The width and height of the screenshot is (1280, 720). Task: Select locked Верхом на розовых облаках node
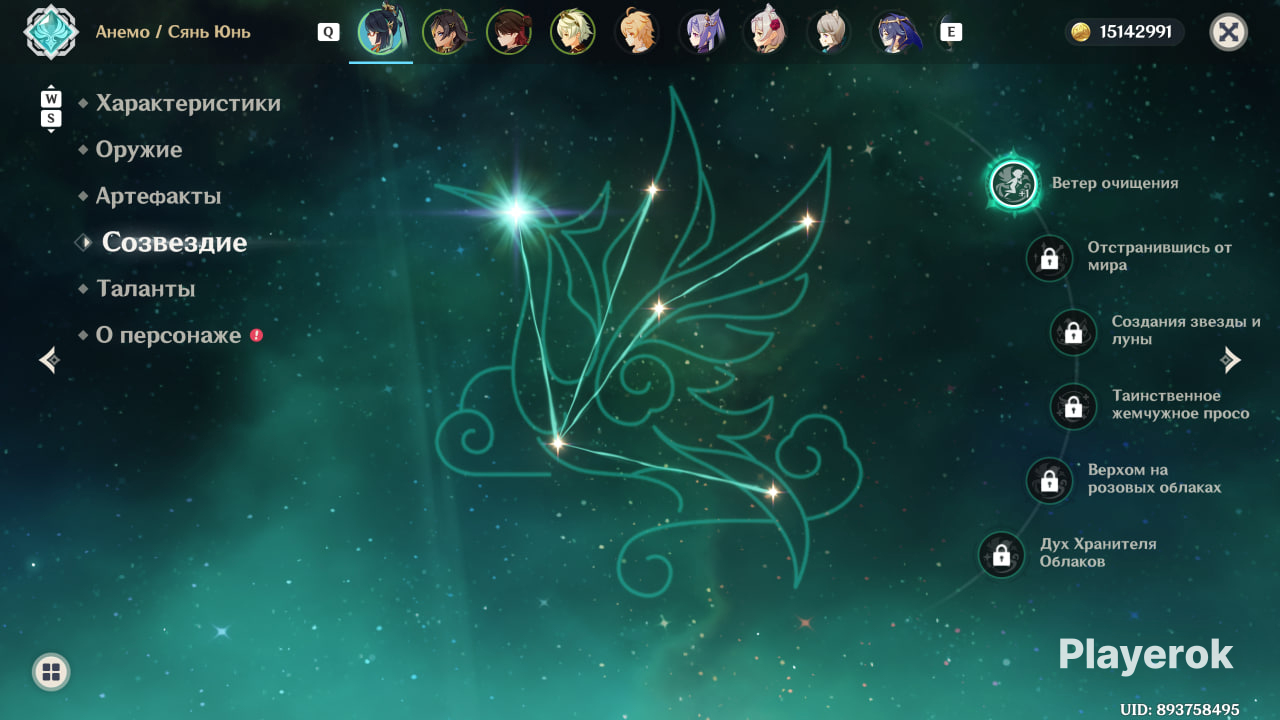pyautogui.click(x=1049, y=480)
